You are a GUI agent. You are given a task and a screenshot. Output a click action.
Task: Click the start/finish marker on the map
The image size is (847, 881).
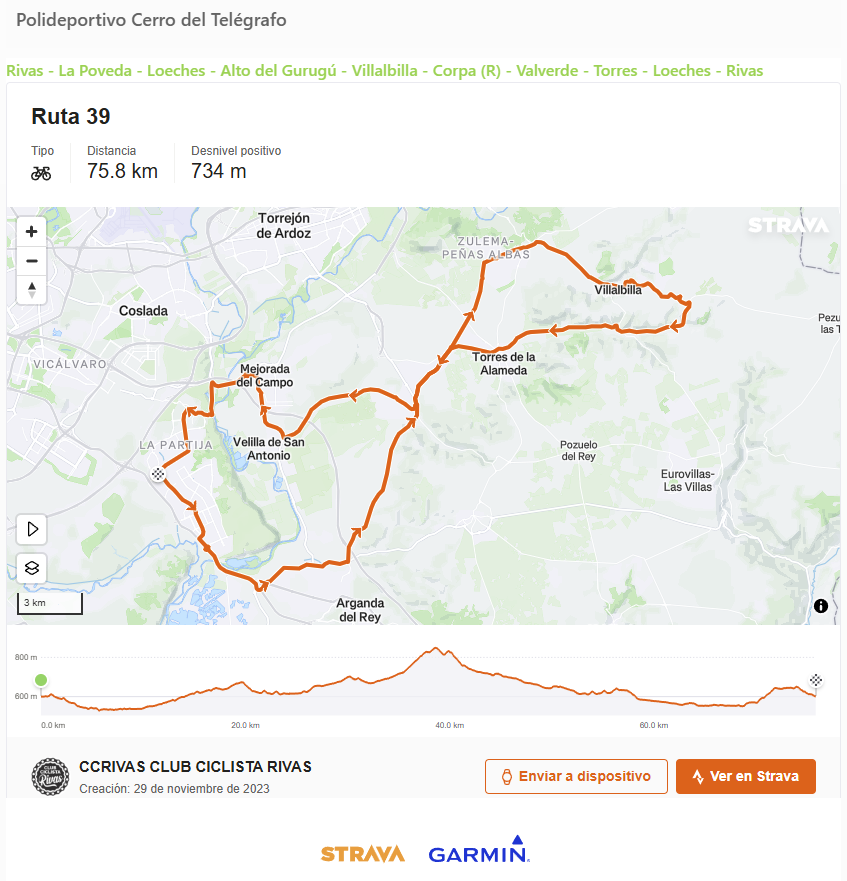pyautogui.click(x=158, y=474)
